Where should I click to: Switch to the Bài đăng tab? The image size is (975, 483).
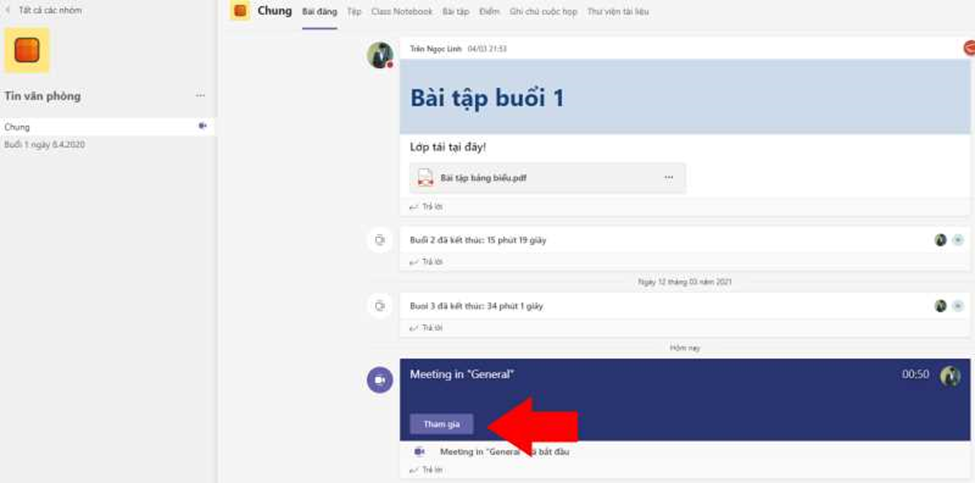(320, 12)
